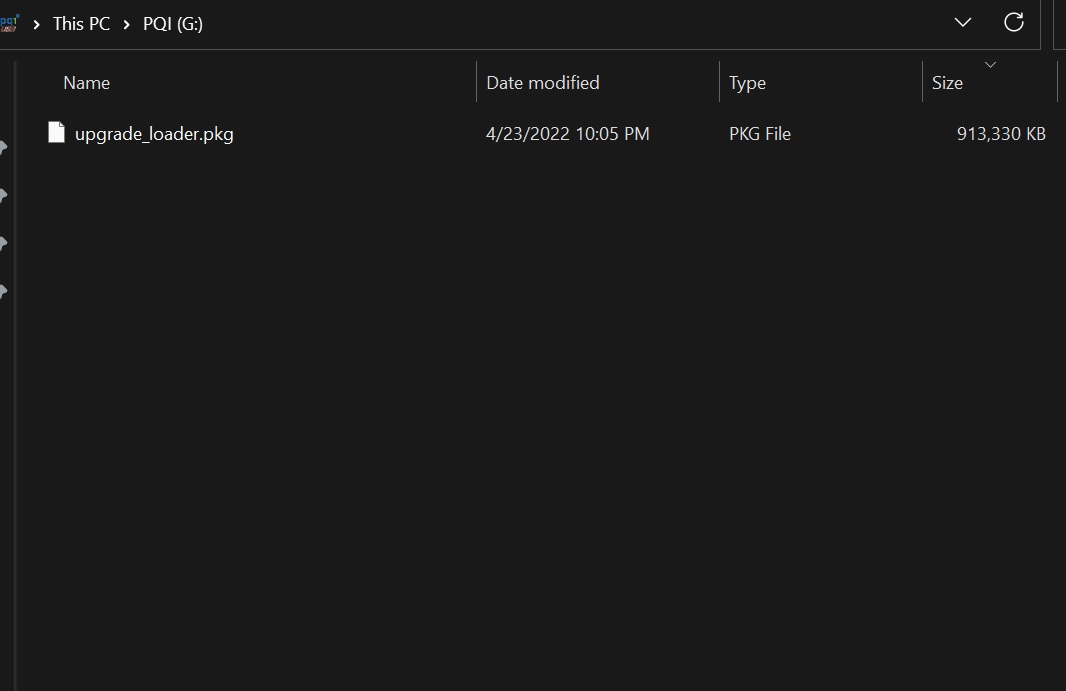The image size is (1066, 691).
Task: Click the bottommost pin icon in navigation pane
Action: (4, 292)
